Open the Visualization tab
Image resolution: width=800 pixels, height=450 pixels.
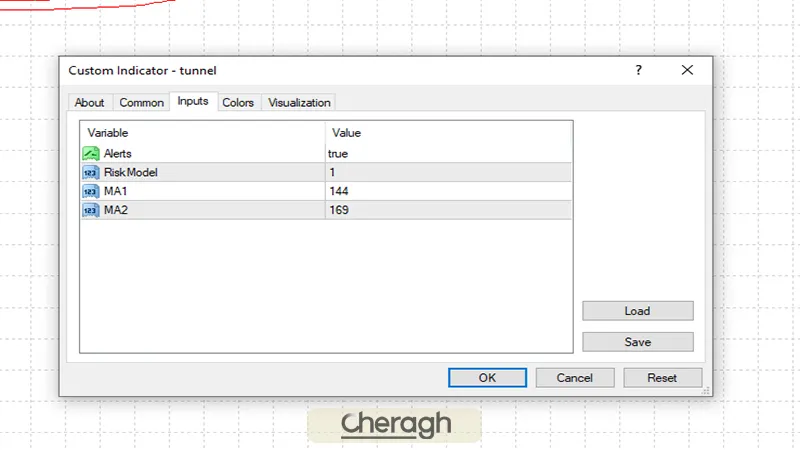(299, 102)
